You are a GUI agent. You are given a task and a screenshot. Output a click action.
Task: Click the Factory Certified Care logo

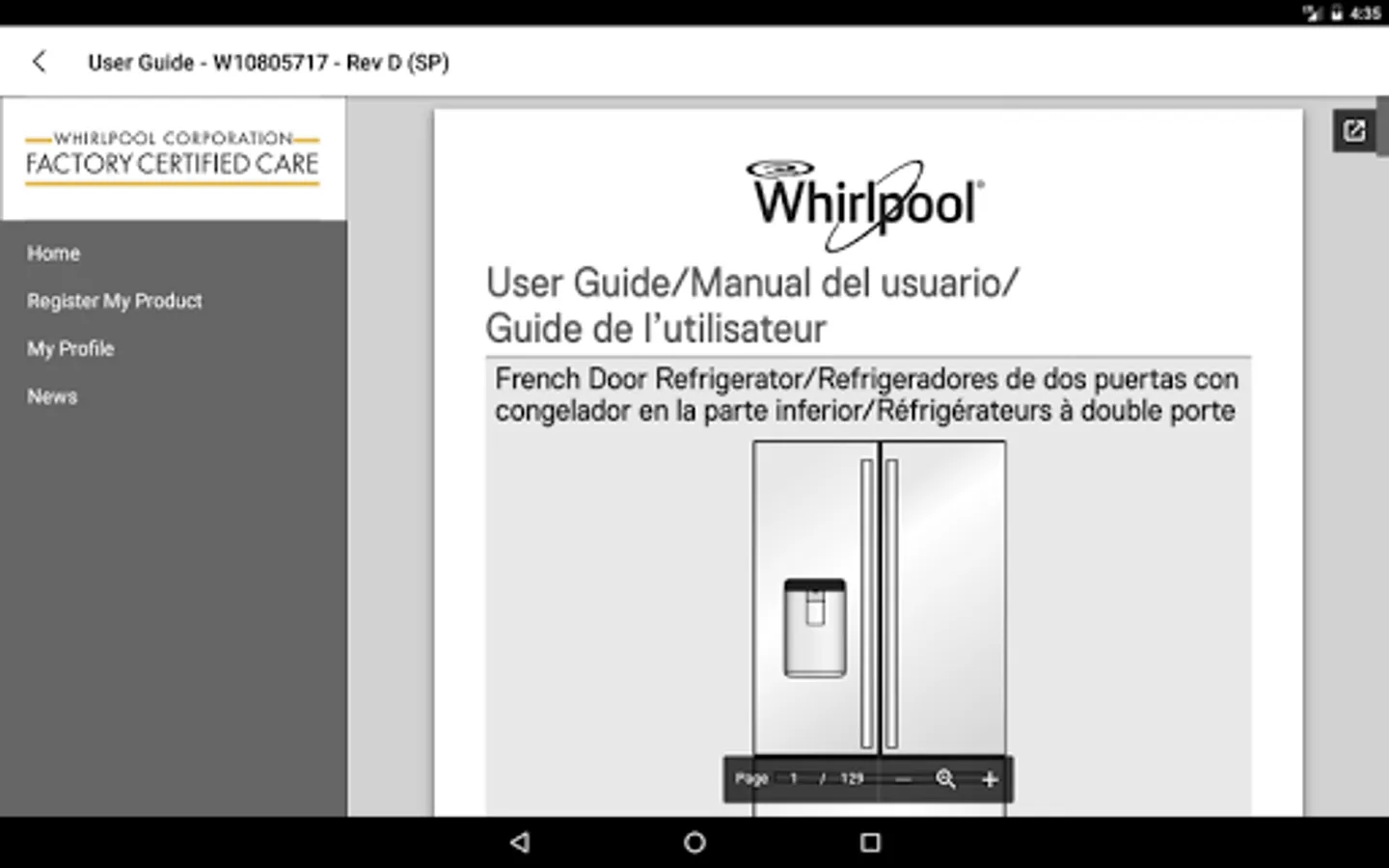173,156
